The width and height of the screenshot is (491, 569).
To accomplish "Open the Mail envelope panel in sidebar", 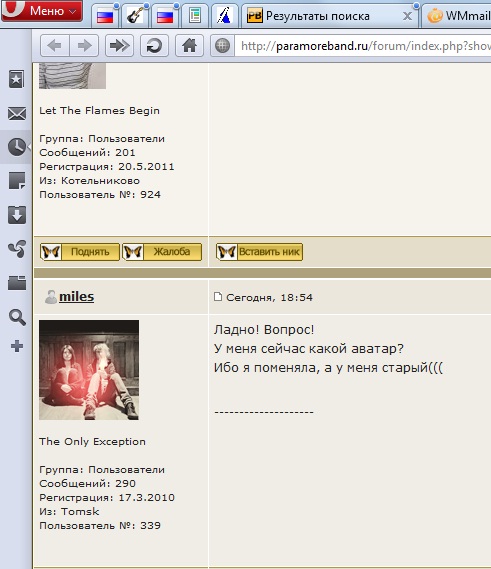I will click(17, 114).
